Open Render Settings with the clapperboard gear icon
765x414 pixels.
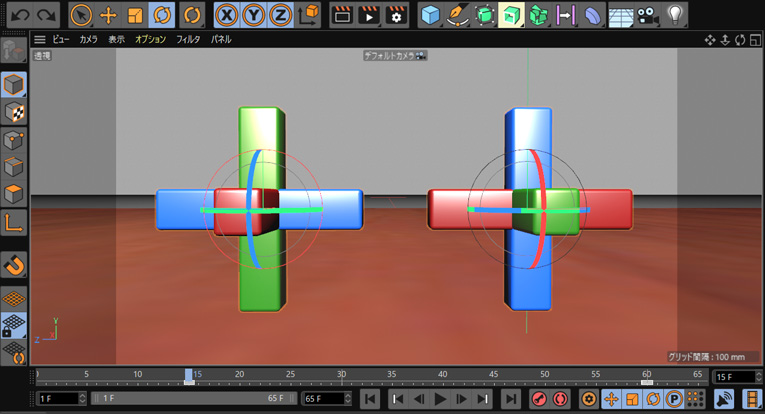click(397, 15)
